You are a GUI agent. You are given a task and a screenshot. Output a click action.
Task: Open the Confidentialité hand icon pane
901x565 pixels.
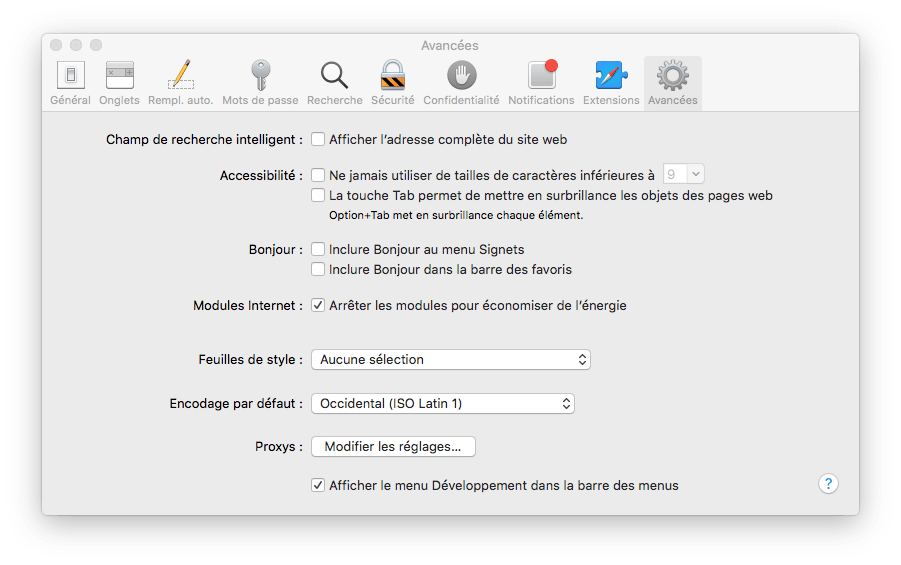click(461, 83)
